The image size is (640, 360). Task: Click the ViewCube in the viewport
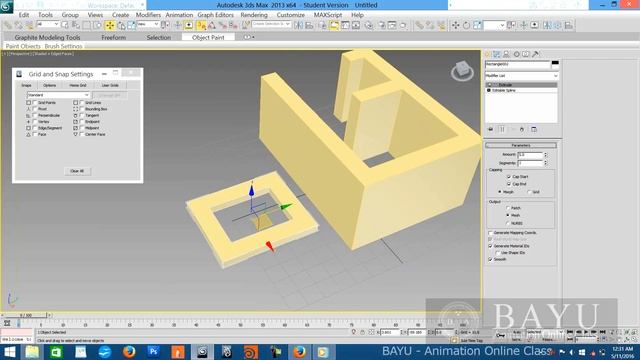462,71
